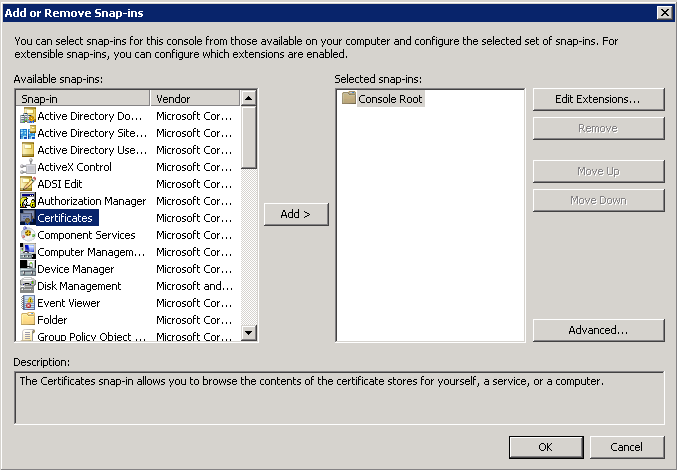The width and height of the screenshot is (677, 470).
Task: Select the Folder snap-in entry
Action: pyautogui.click(x=52, y=320)
